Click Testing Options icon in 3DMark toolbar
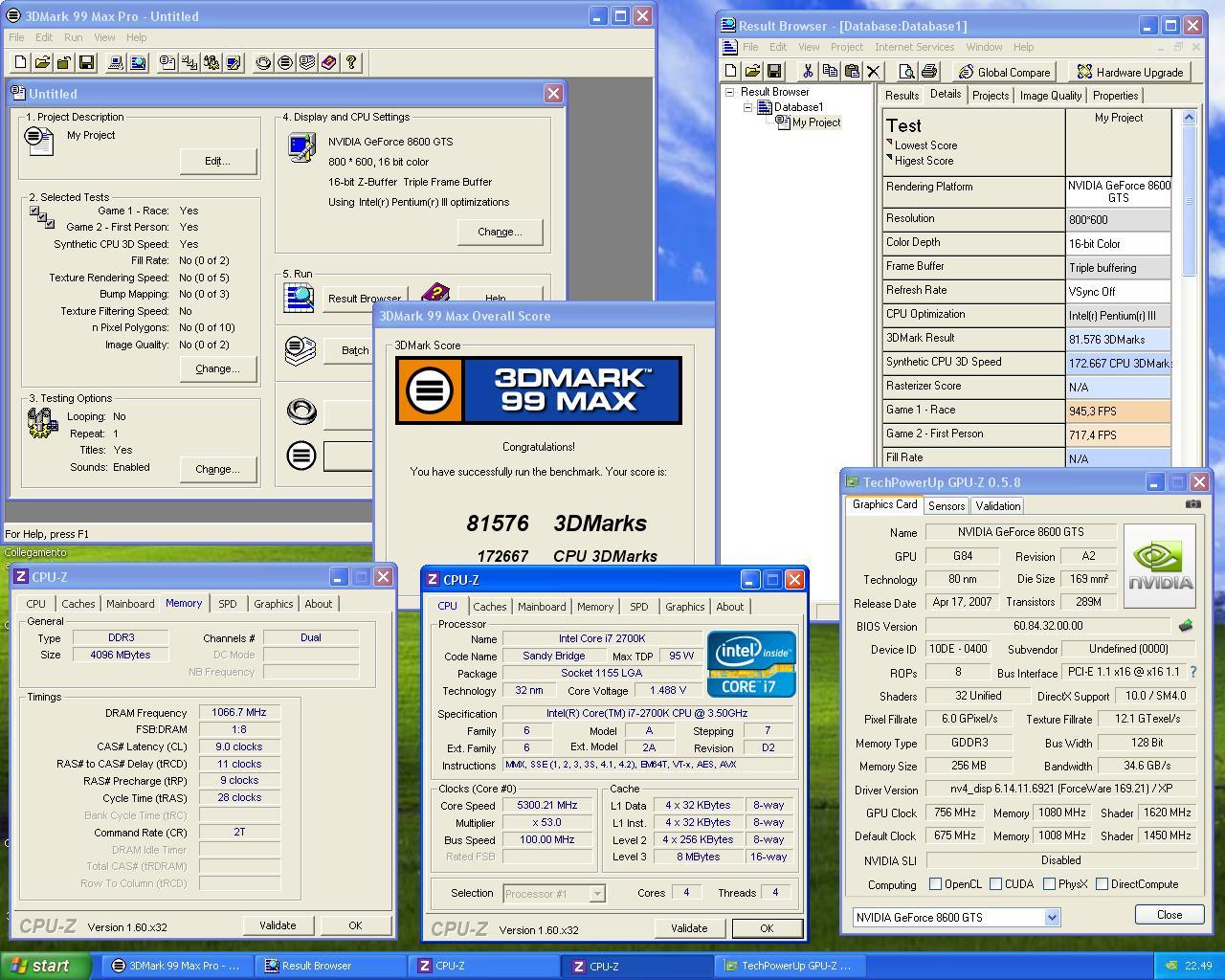Viewport: 1225px width, 980px height. pos(212,62)
